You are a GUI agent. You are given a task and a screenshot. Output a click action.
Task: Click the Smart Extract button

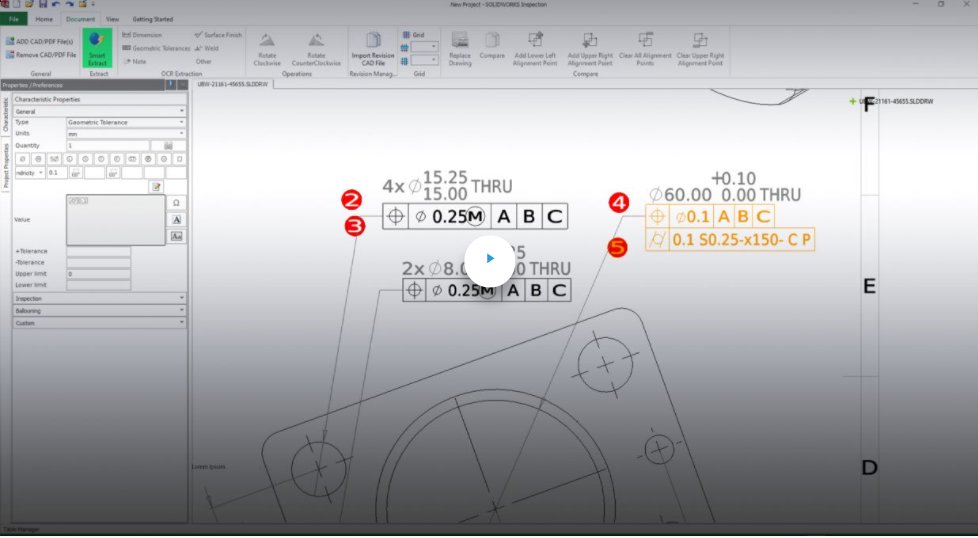(x=97, y=47)
